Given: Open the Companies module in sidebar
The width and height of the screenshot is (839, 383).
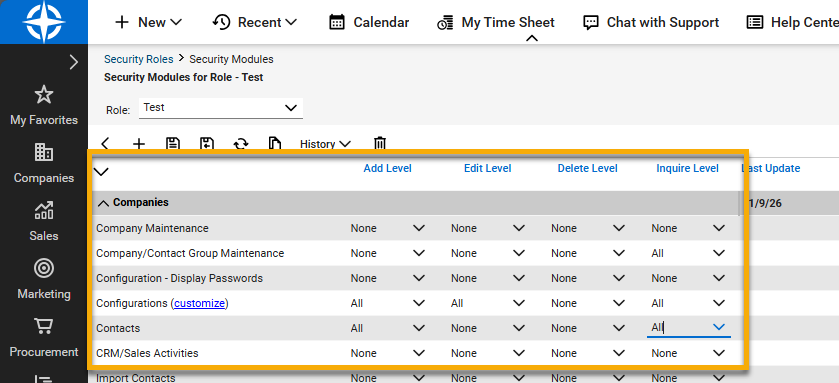Looking at the screenshot, I should (44, 163).
